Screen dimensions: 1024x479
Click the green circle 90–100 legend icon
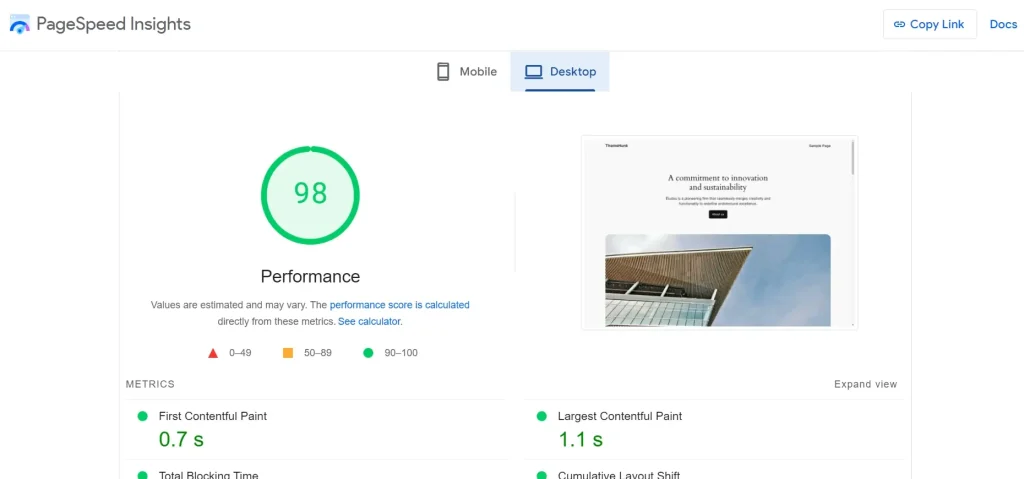tap(368, 353)
